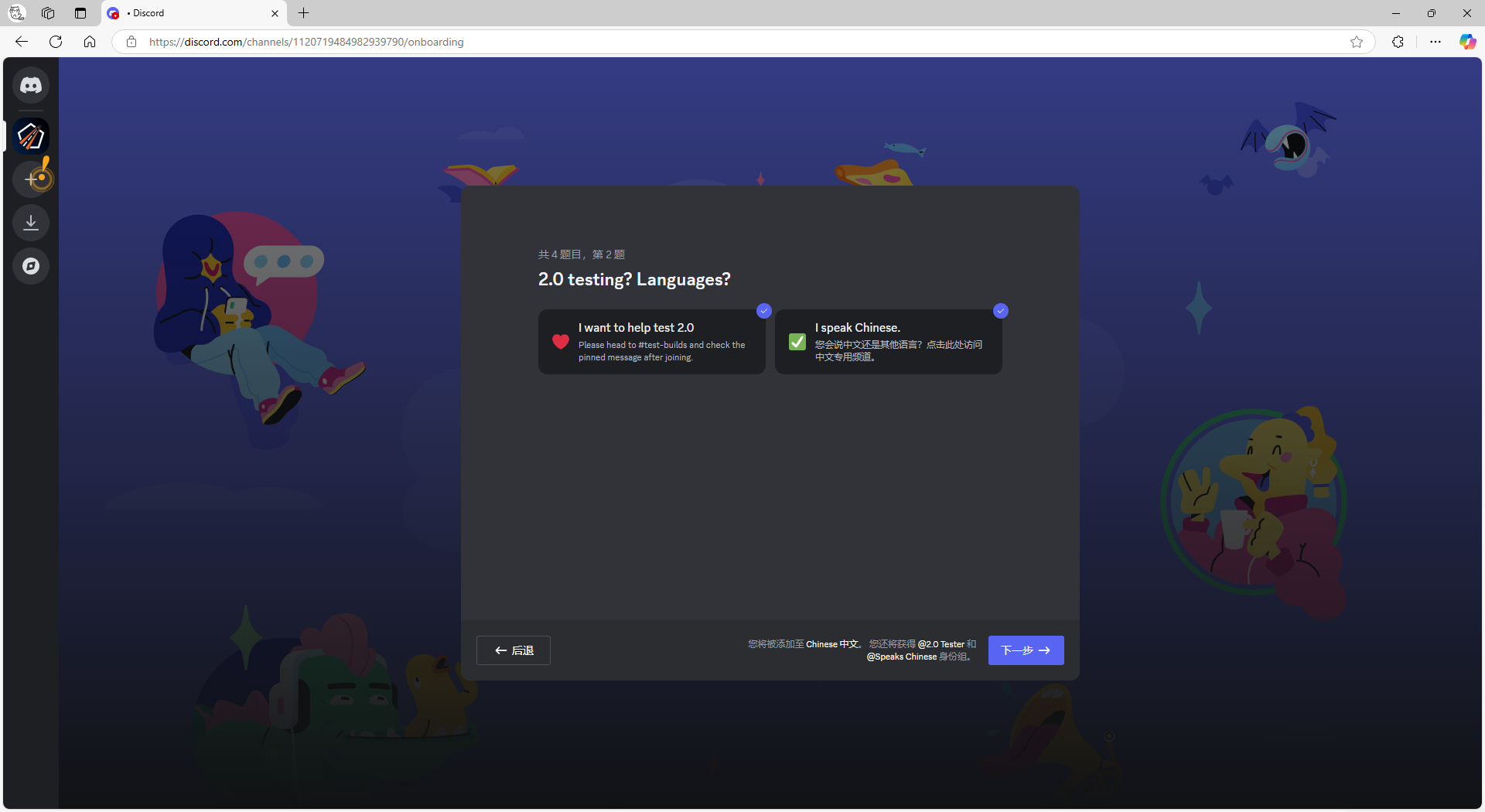Click the red heart emoji on test option
The image size is (1485, 812).
point(561,342)
